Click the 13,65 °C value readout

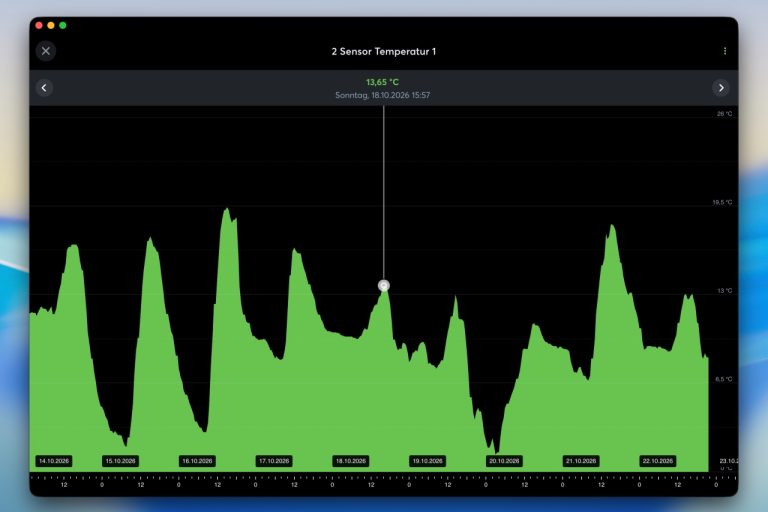point(383,82)
